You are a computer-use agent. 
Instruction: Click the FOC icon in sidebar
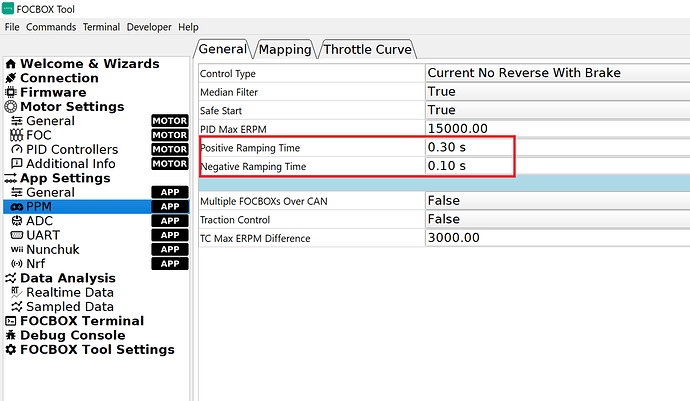[17, 135]
